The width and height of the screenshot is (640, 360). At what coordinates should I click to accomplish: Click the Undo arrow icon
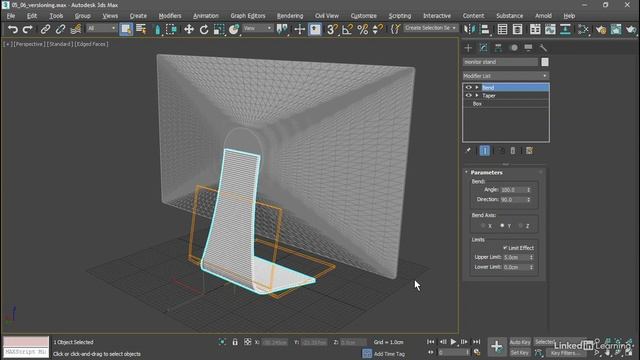tap(13, 29)
